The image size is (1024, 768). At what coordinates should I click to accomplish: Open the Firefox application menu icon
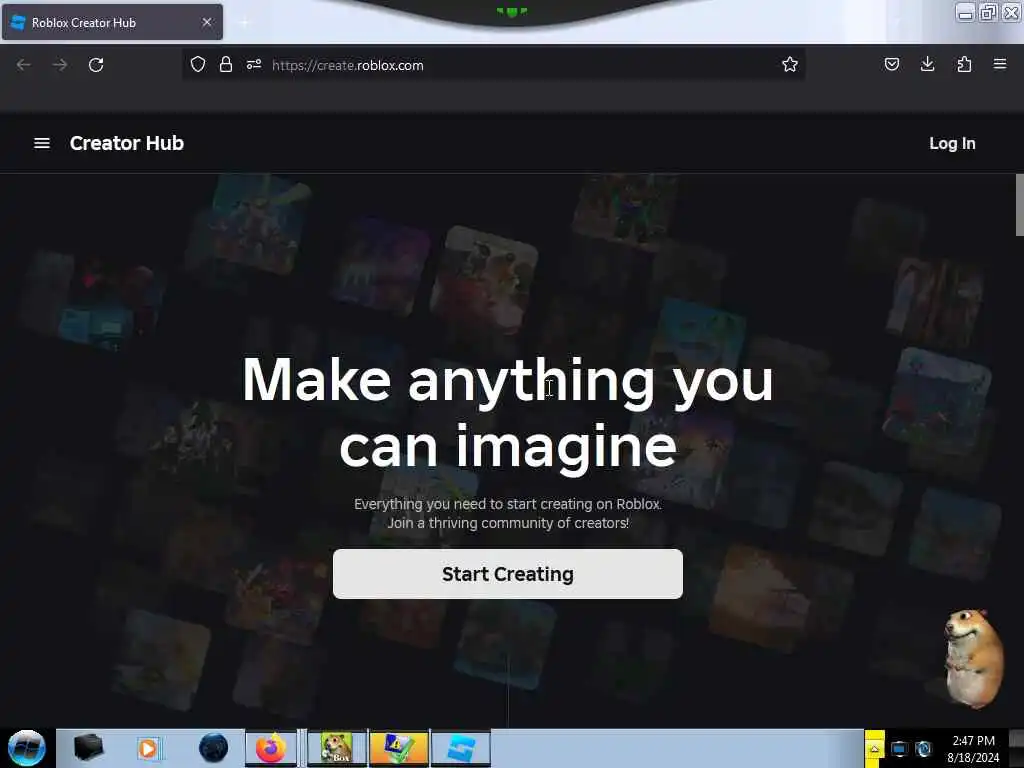coord(1000,64)
